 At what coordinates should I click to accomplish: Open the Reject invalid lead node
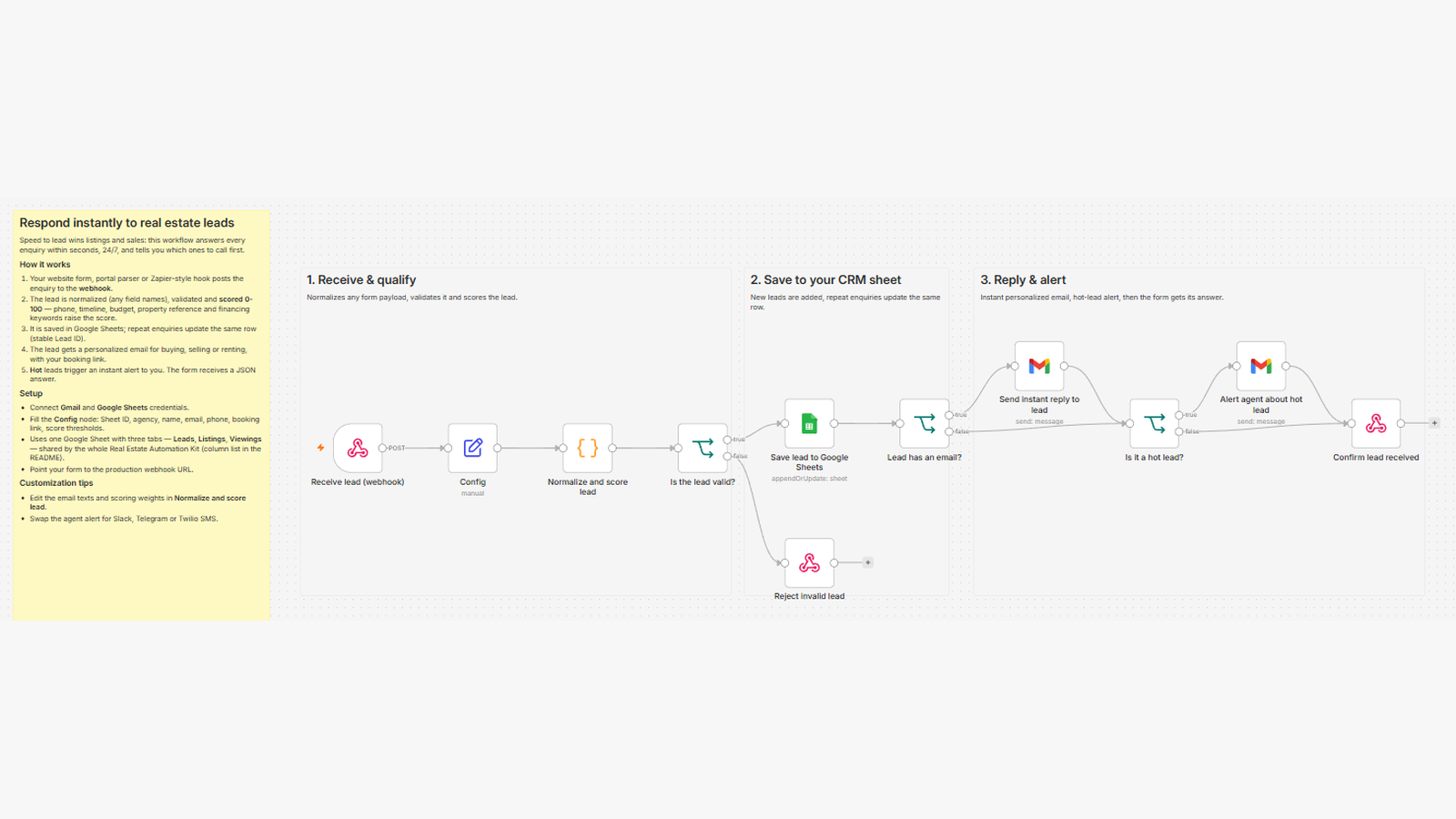(809, 562)
